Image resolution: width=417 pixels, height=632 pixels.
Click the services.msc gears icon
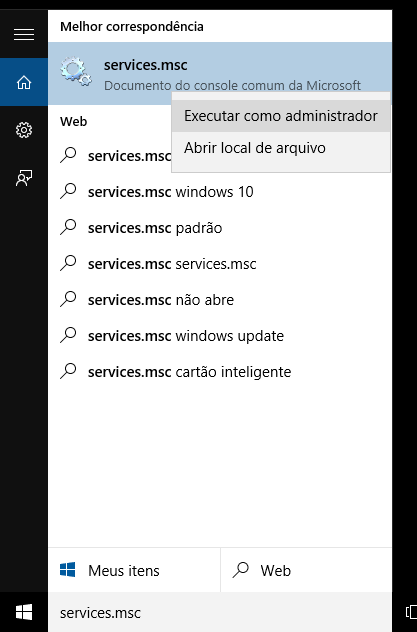(76, 73)
